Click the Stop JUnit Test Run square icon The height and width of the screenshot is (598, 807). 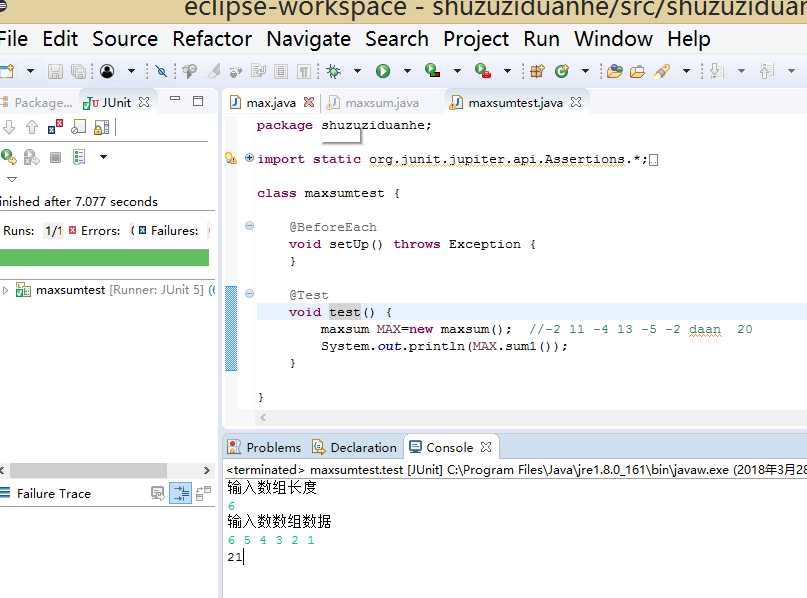(55, 157)
